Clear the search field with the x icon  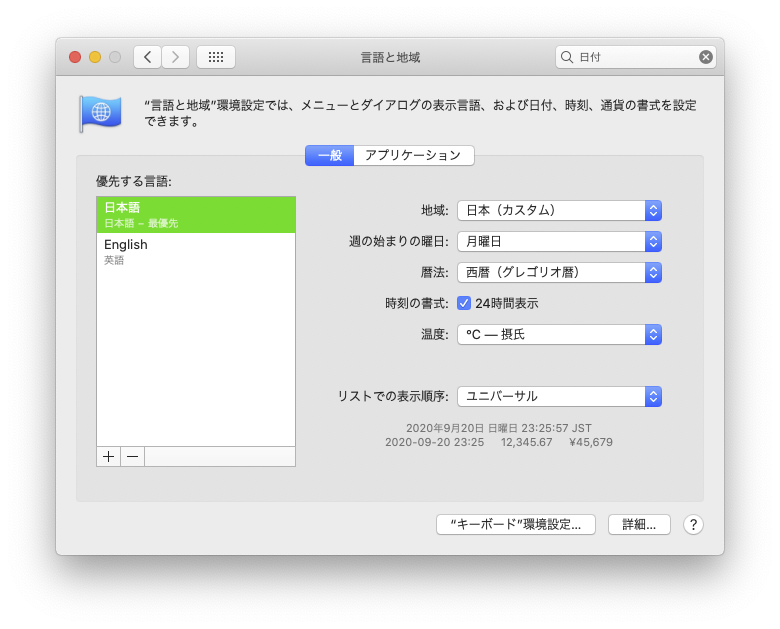pyautogui.click(x=705, y=57)
